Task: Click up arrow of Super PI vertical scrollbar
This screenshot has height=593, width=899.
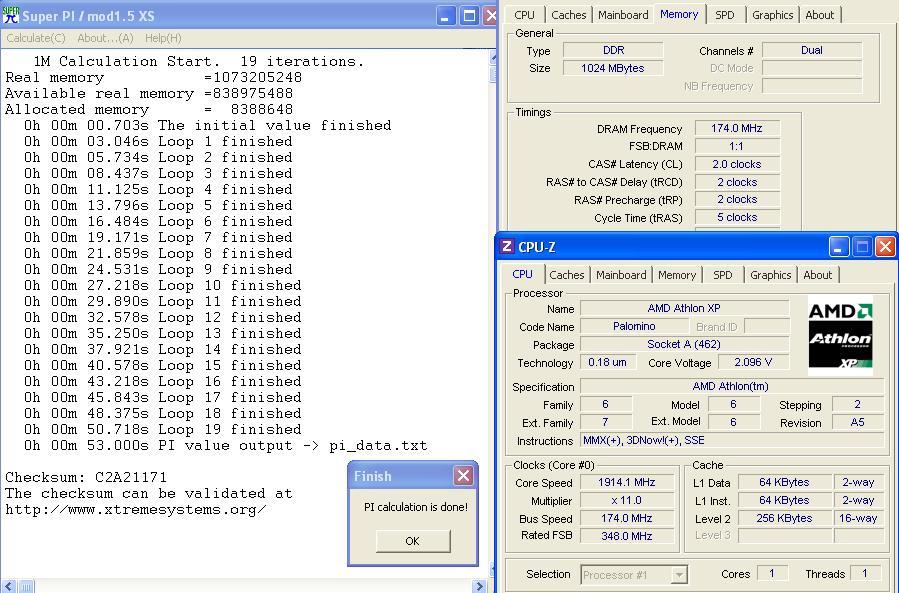Action: [x=493, y=57]
